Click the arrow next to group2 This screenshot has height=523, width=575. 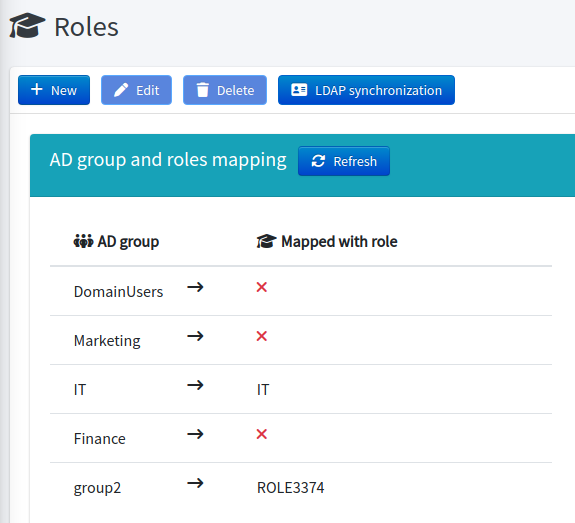coord(195,483)
